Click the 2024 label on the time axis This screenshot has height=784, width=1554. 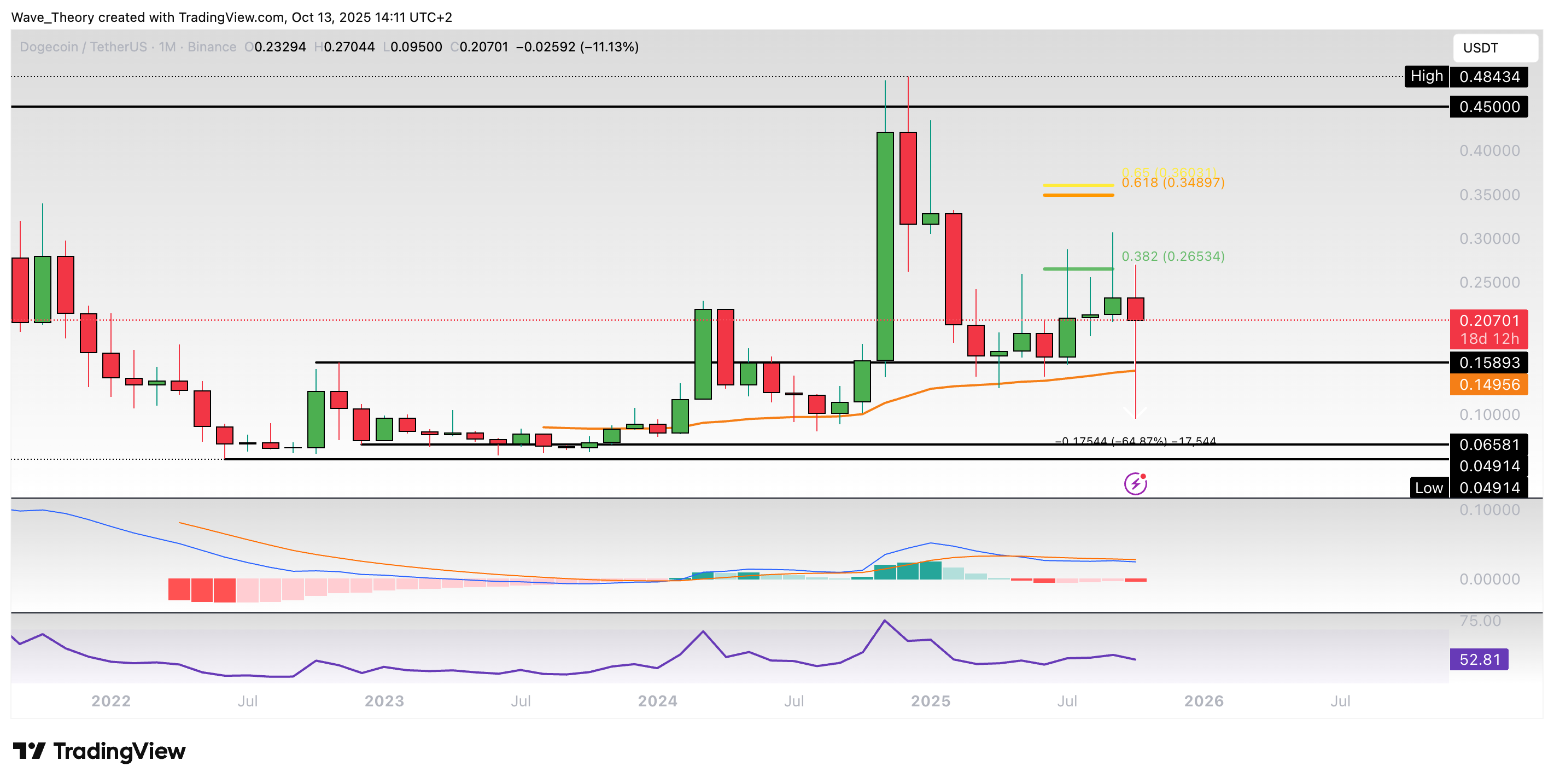(657, 701)
